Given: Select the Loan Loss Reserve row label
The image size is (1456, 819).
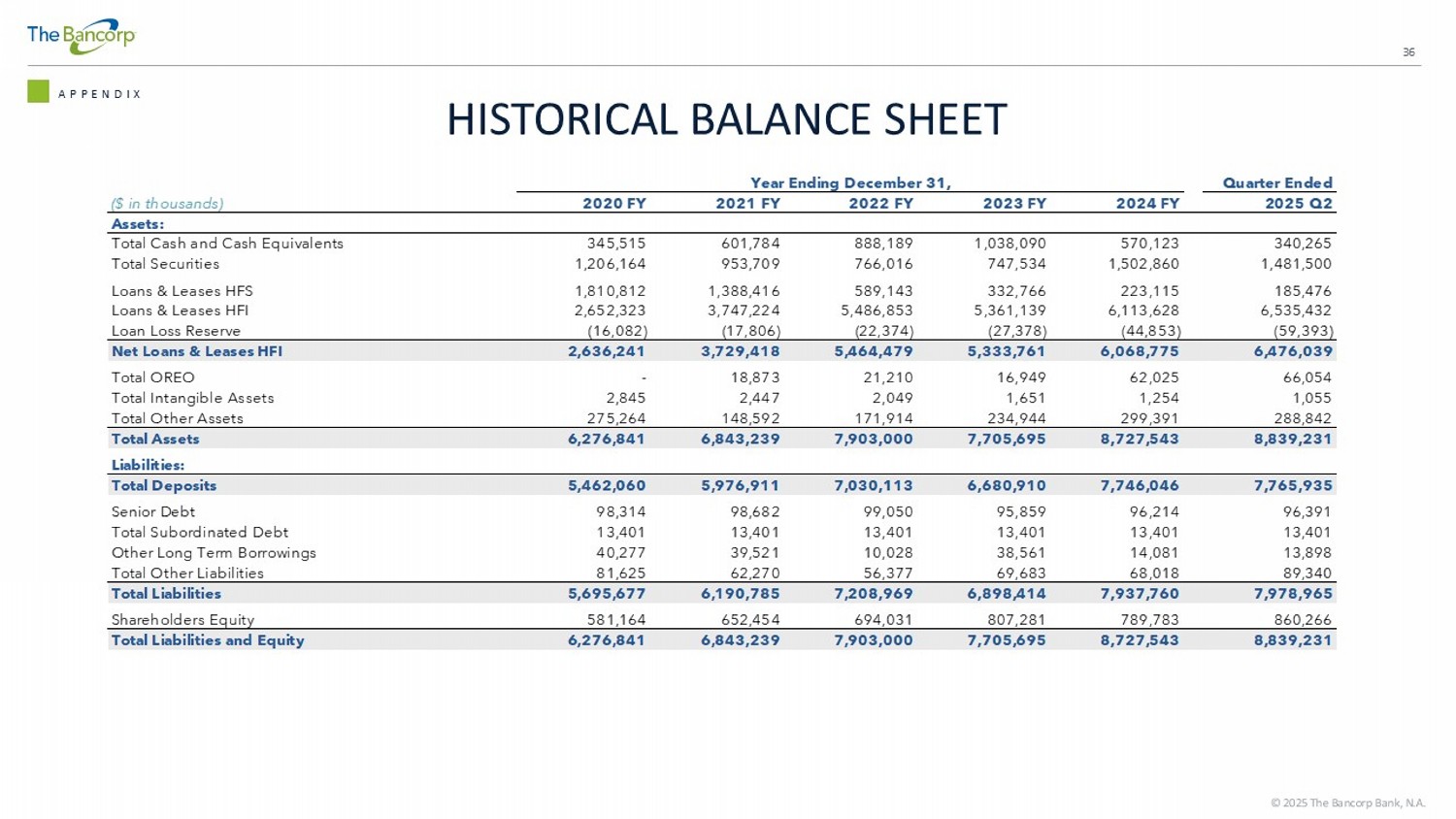Looking at the screenshot, I should (x=176, y=331).
